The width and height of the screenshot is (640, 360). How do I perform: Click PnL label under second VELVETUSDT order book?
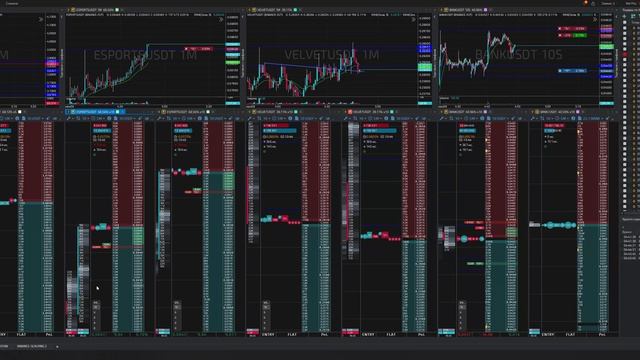point(421,334)
